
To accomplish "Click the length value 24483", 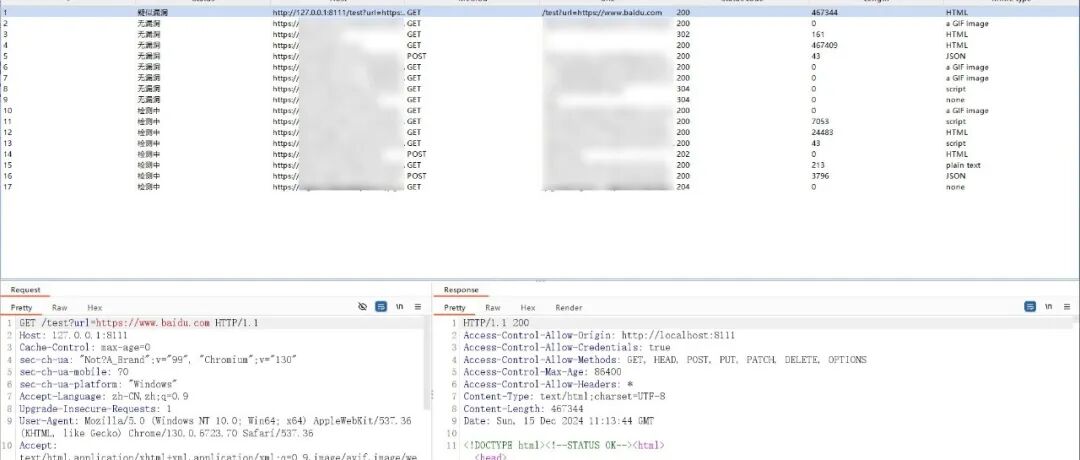I will 823,132.
